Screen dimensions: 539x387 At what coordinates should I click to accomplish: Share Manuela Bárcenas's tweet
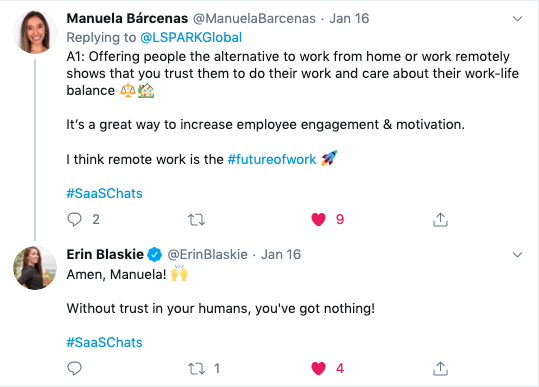(440, 220)
